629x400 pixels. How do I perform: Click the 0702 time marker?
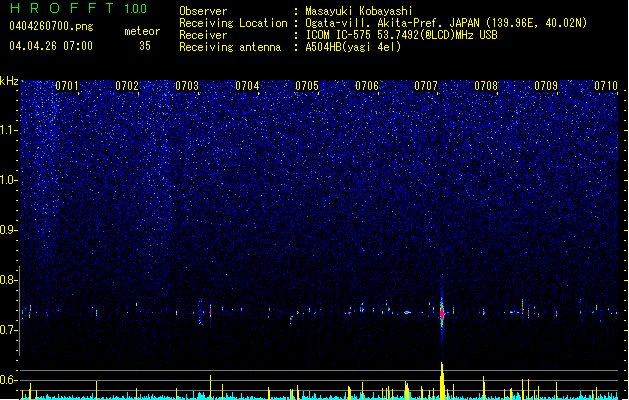click(x=127, y=86)
